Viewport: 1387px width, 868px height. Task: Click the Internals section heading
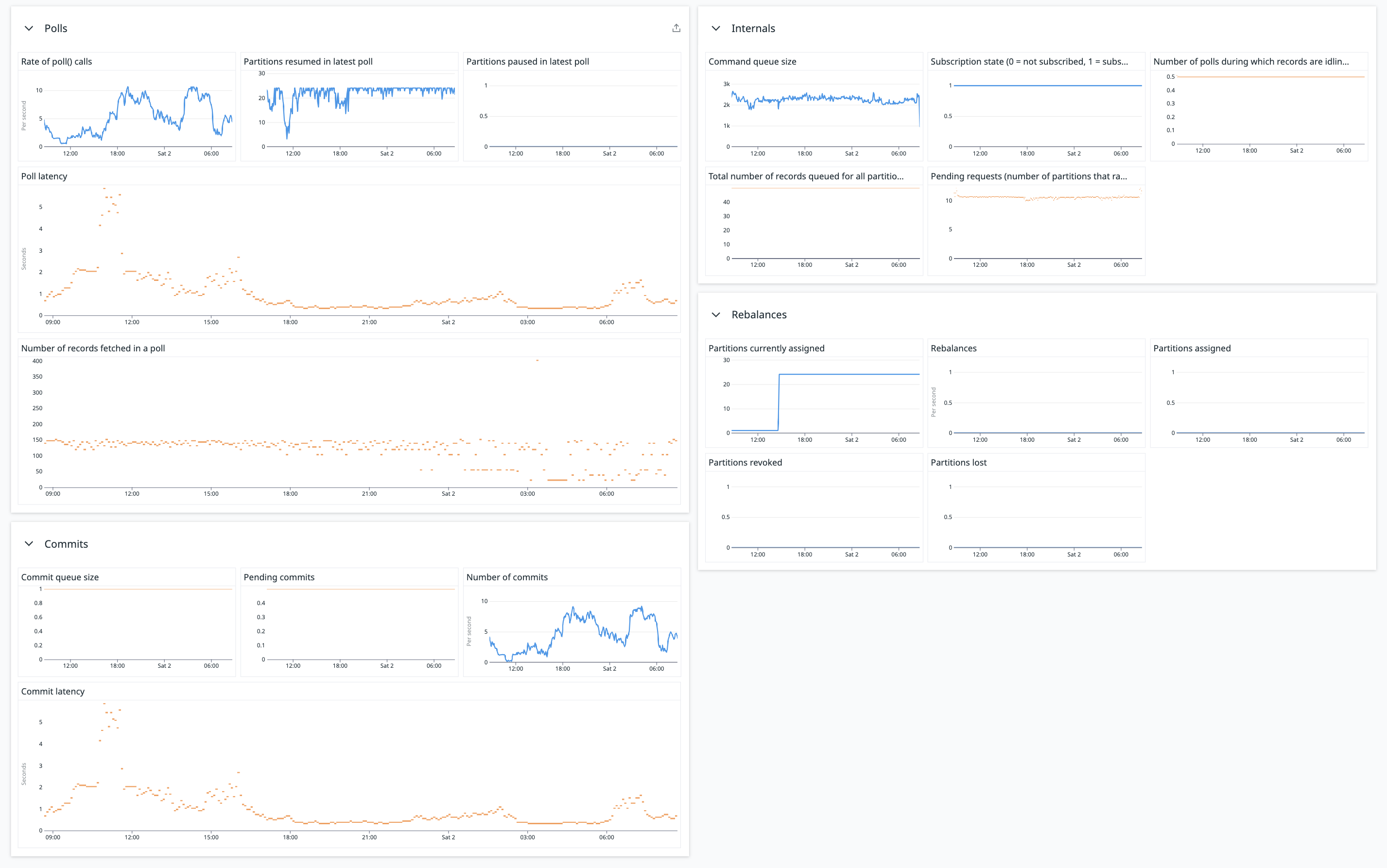753,28
